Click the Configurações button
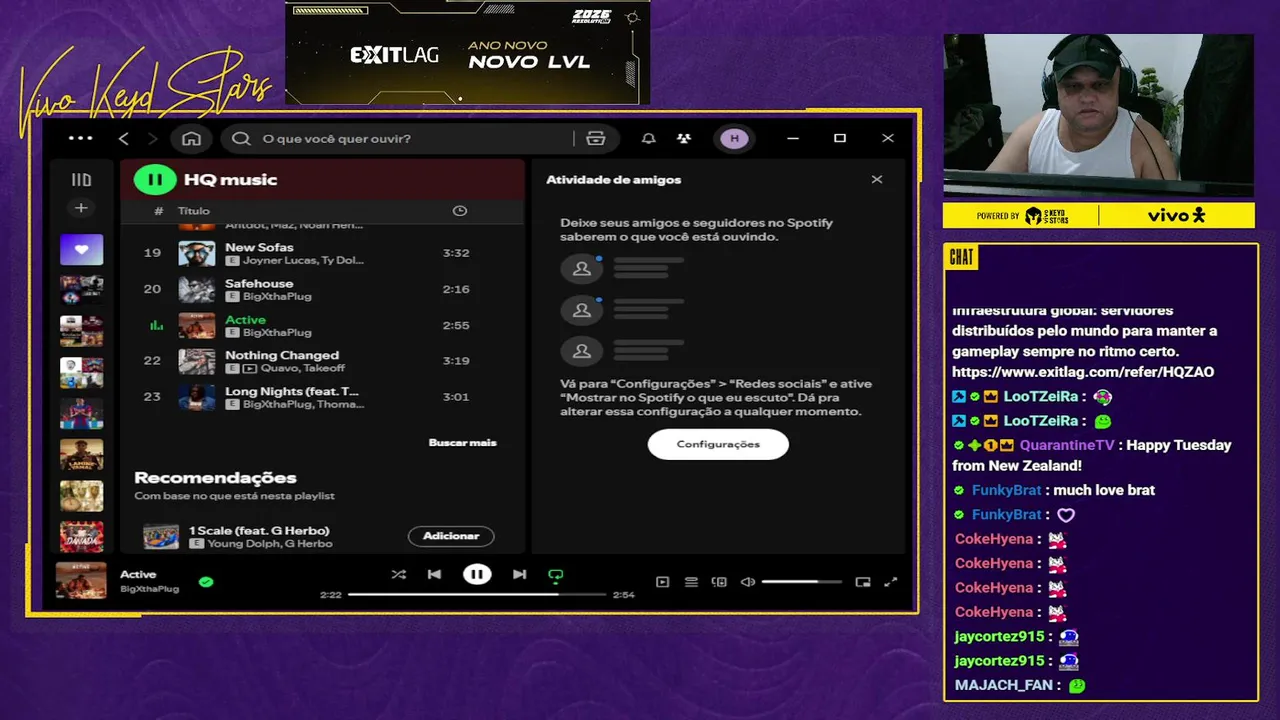Image resolution: width=1280 pixels, height=720 pixels. [x=718, y=444]
